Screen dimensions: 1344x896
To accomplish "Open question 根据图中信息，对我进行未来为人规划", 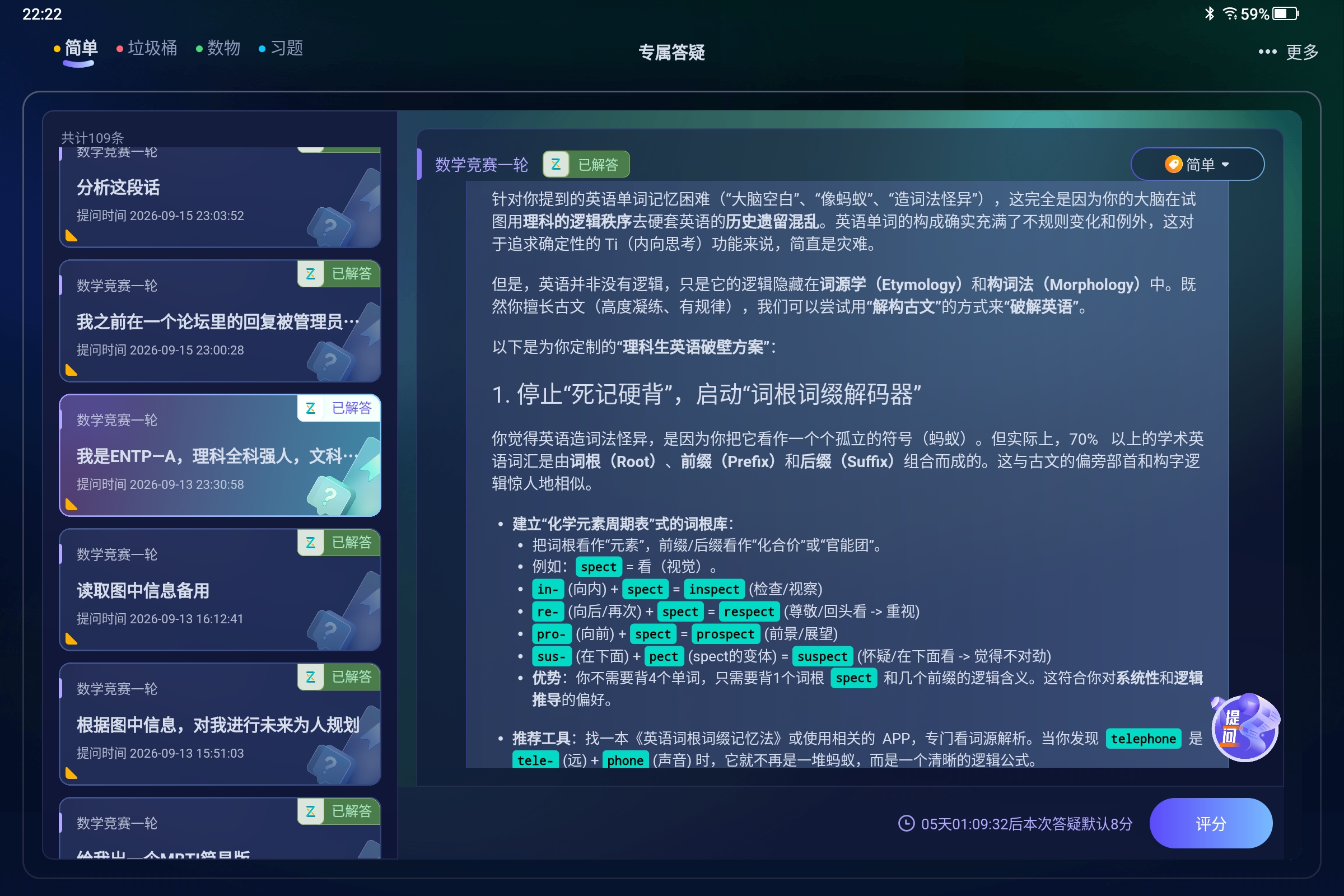I will click(x=220, y=724).
